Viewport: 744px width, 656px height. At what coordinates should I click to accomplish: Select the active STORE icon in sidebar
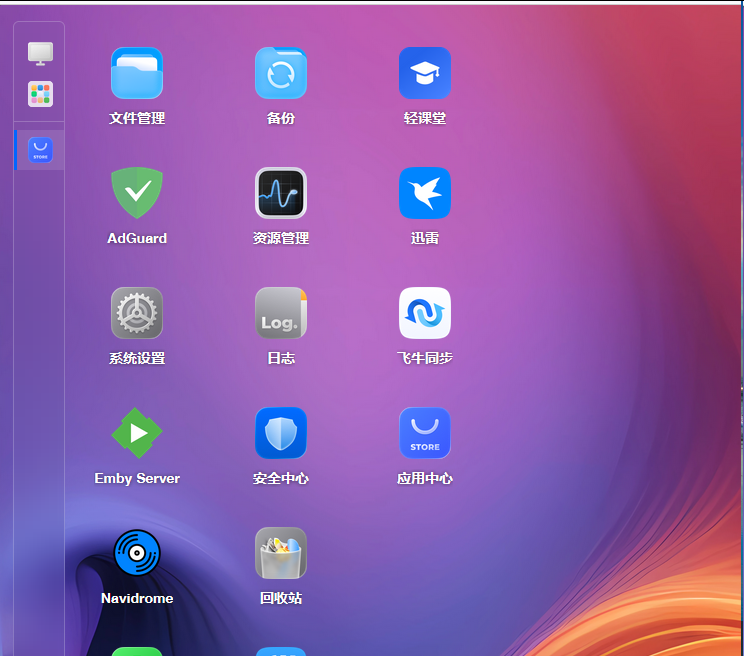[x=40, y=150]
